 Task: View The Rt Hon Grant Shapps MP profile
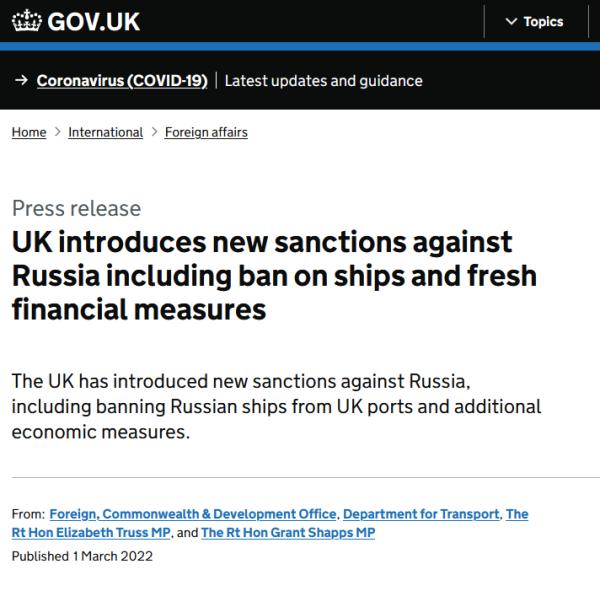click(288, 533)
